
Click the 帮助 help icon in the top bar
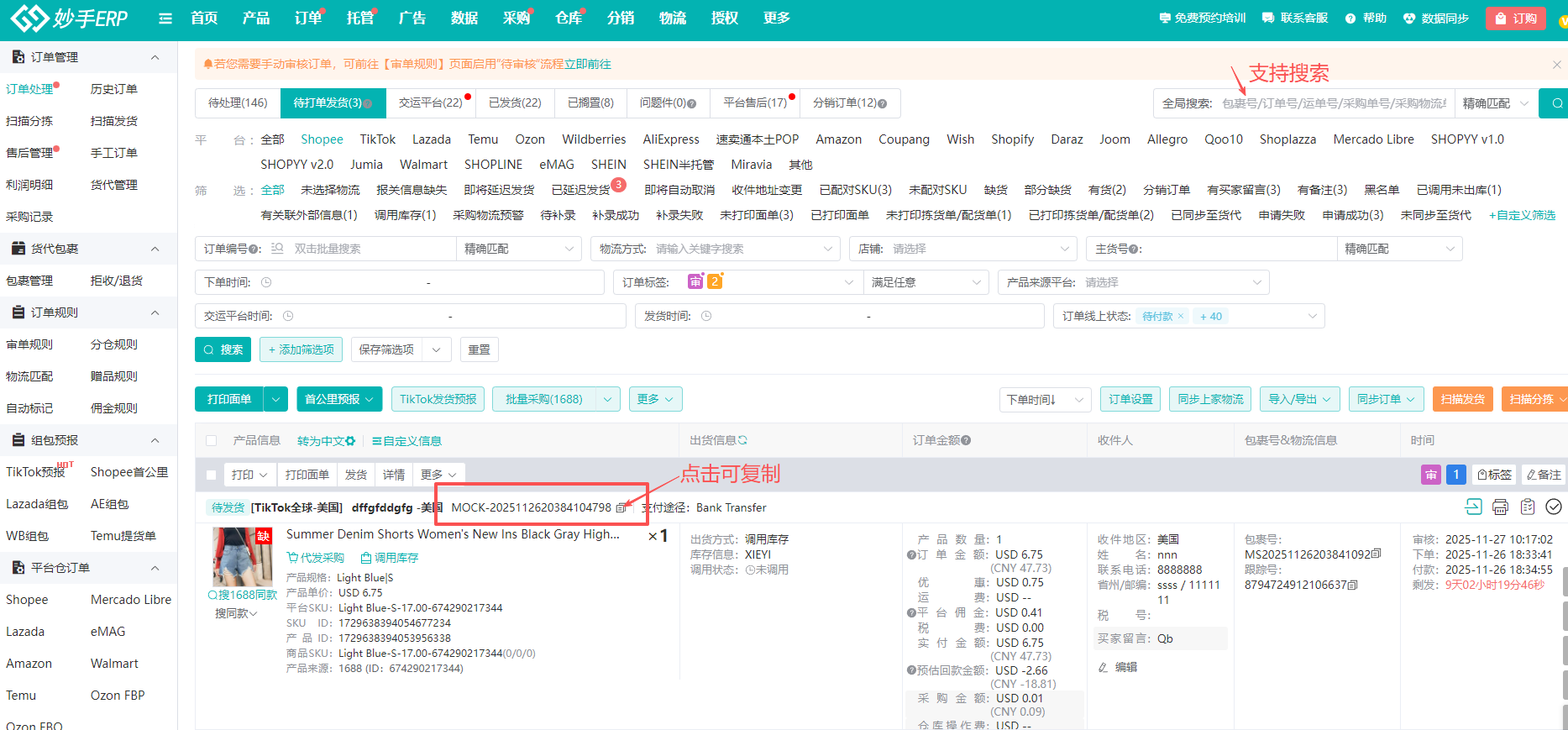[1366, 18]
